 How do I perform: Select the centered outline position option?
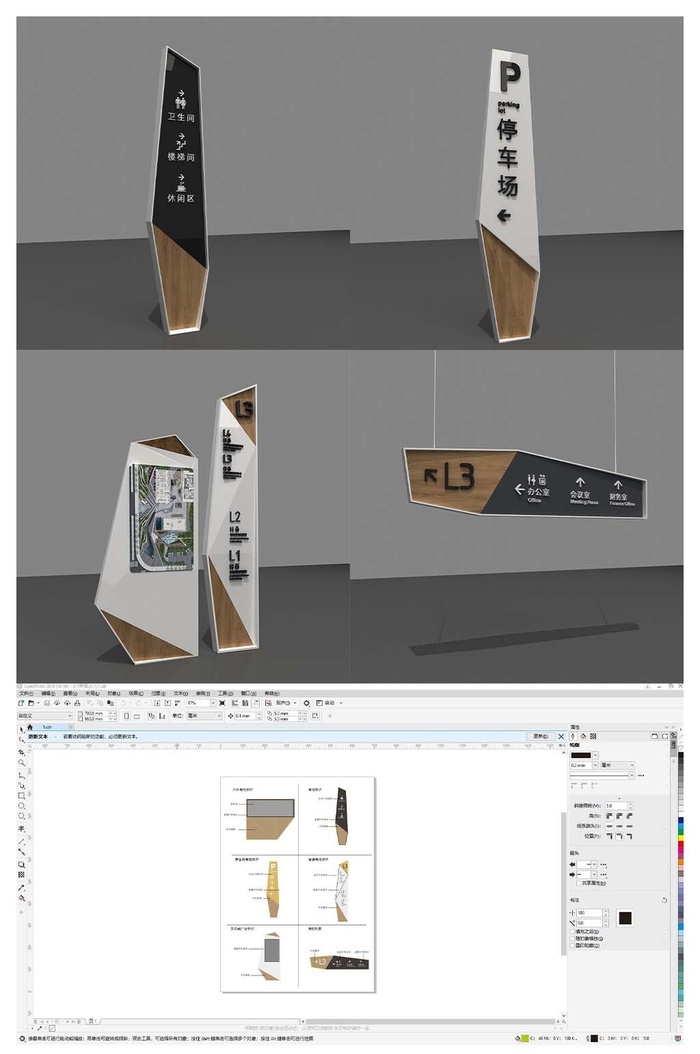click(x=619, y=836)
